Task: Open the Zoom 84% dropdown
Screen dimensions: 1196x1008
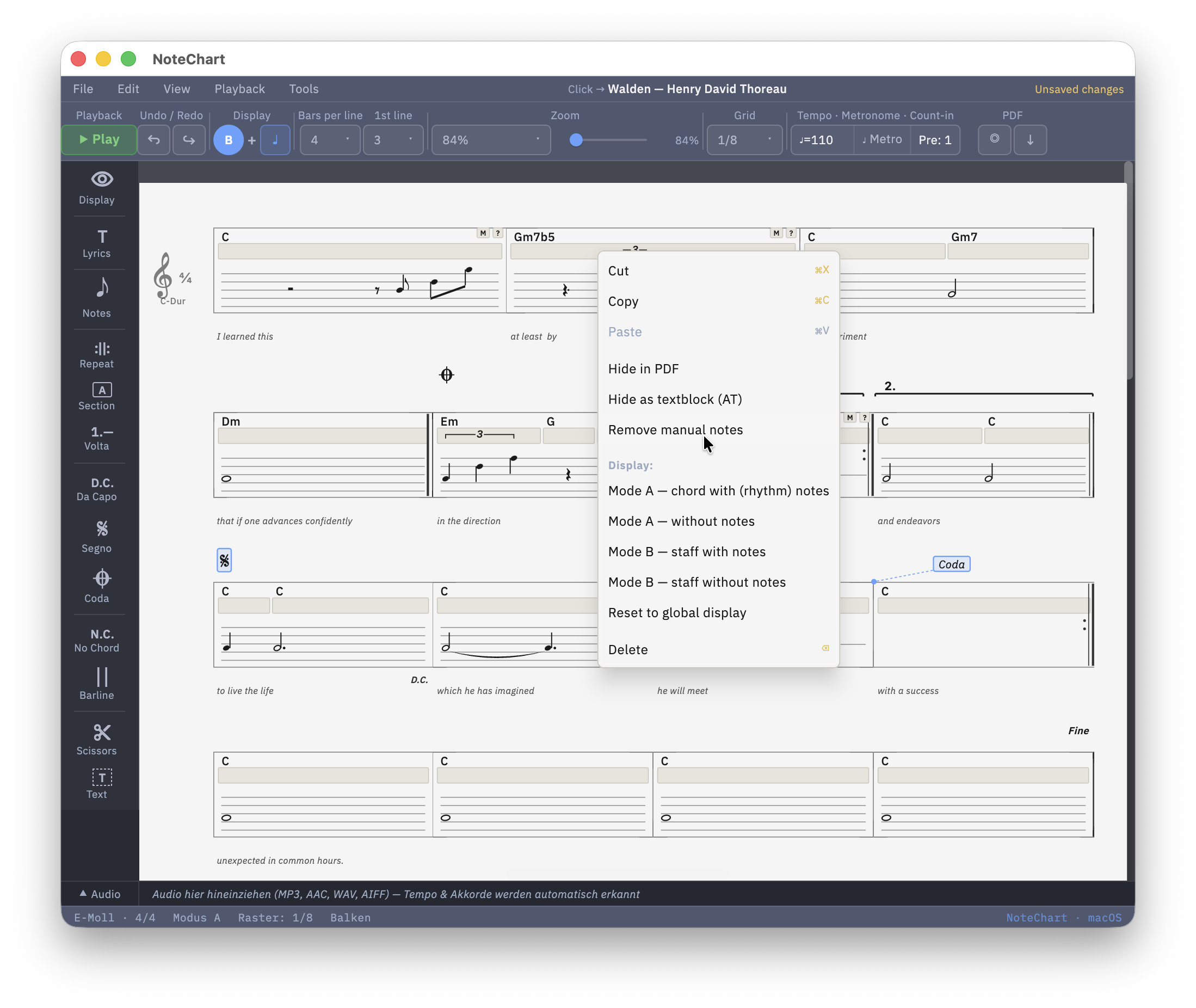Action: coord(491,140)
